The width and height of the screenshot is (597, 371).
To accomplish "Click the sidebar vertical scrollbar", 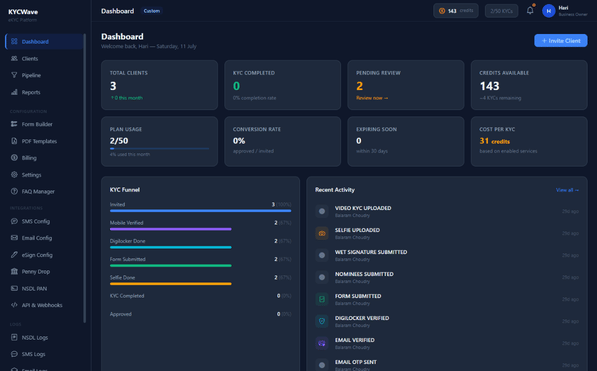I will 85,178.
